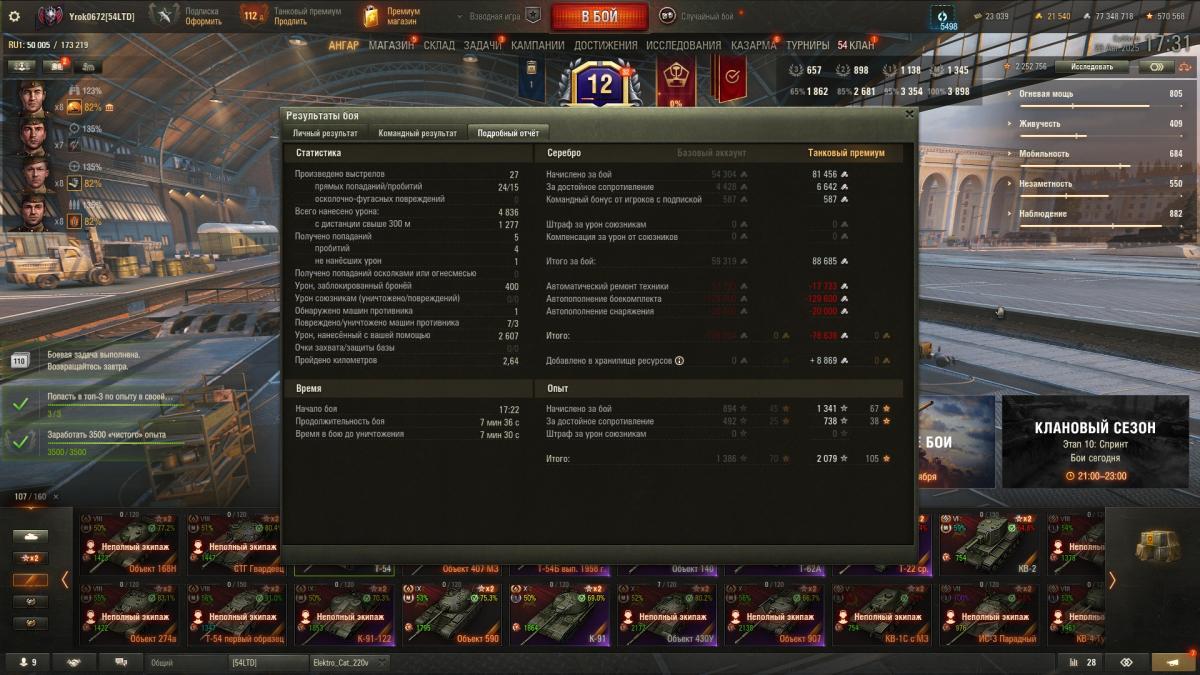Screen dimensions: 1200x675
Task: Click the Исследовать button
Action: click(1092, 67)
